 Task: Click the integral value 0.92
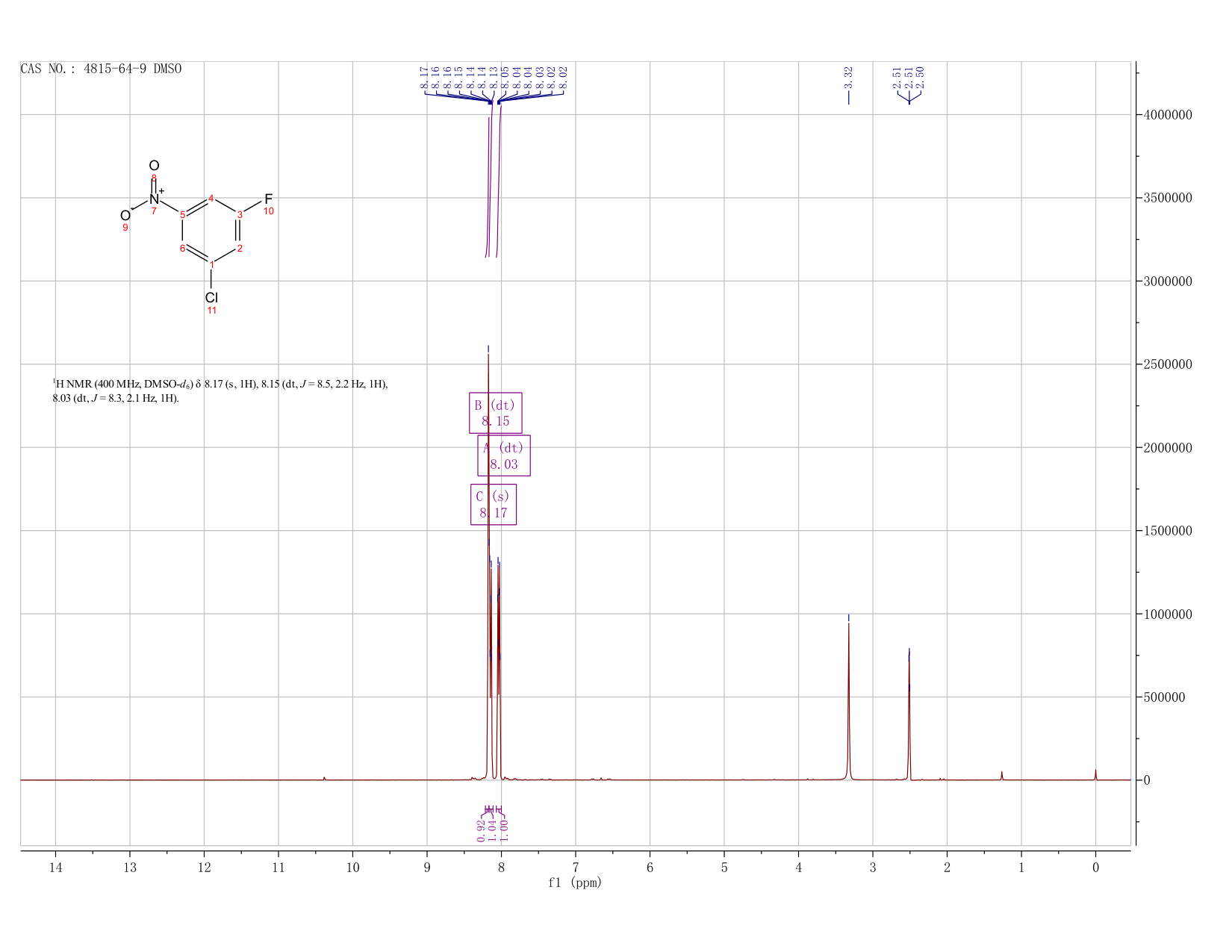tap(482, 830)
